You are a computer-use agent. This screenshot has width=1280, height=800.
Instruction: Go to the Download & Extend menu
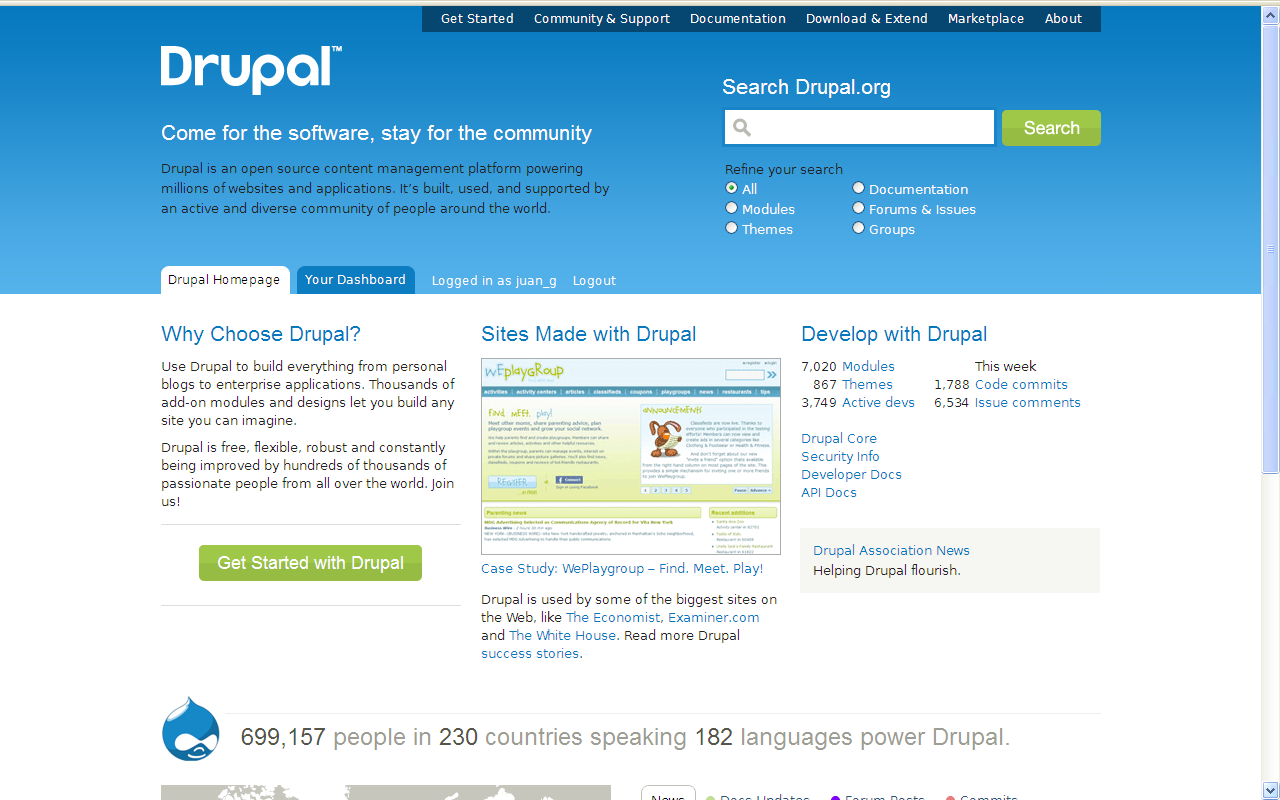coord(867,19)
